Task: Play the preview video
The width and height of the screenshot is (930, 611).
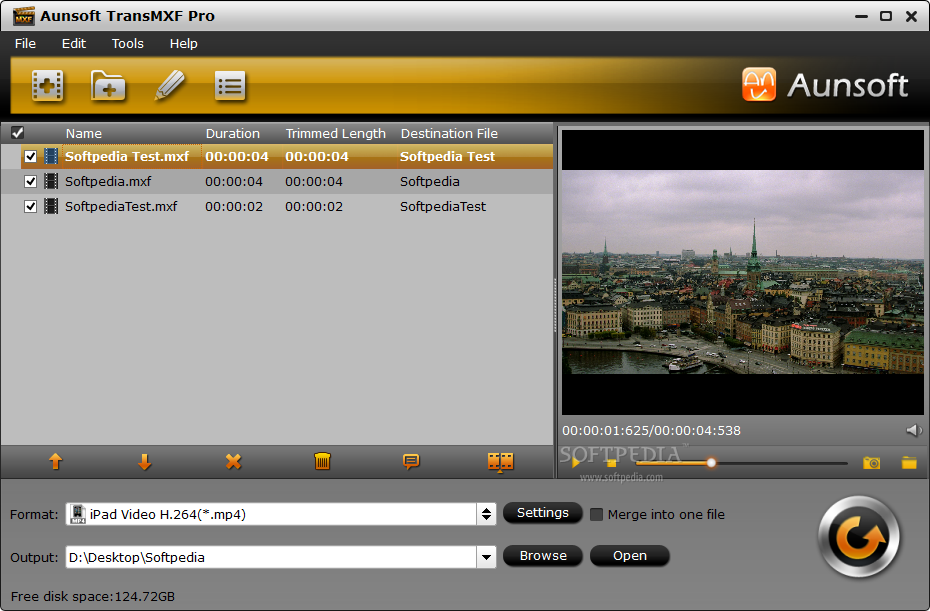Action: pos(576,463)
